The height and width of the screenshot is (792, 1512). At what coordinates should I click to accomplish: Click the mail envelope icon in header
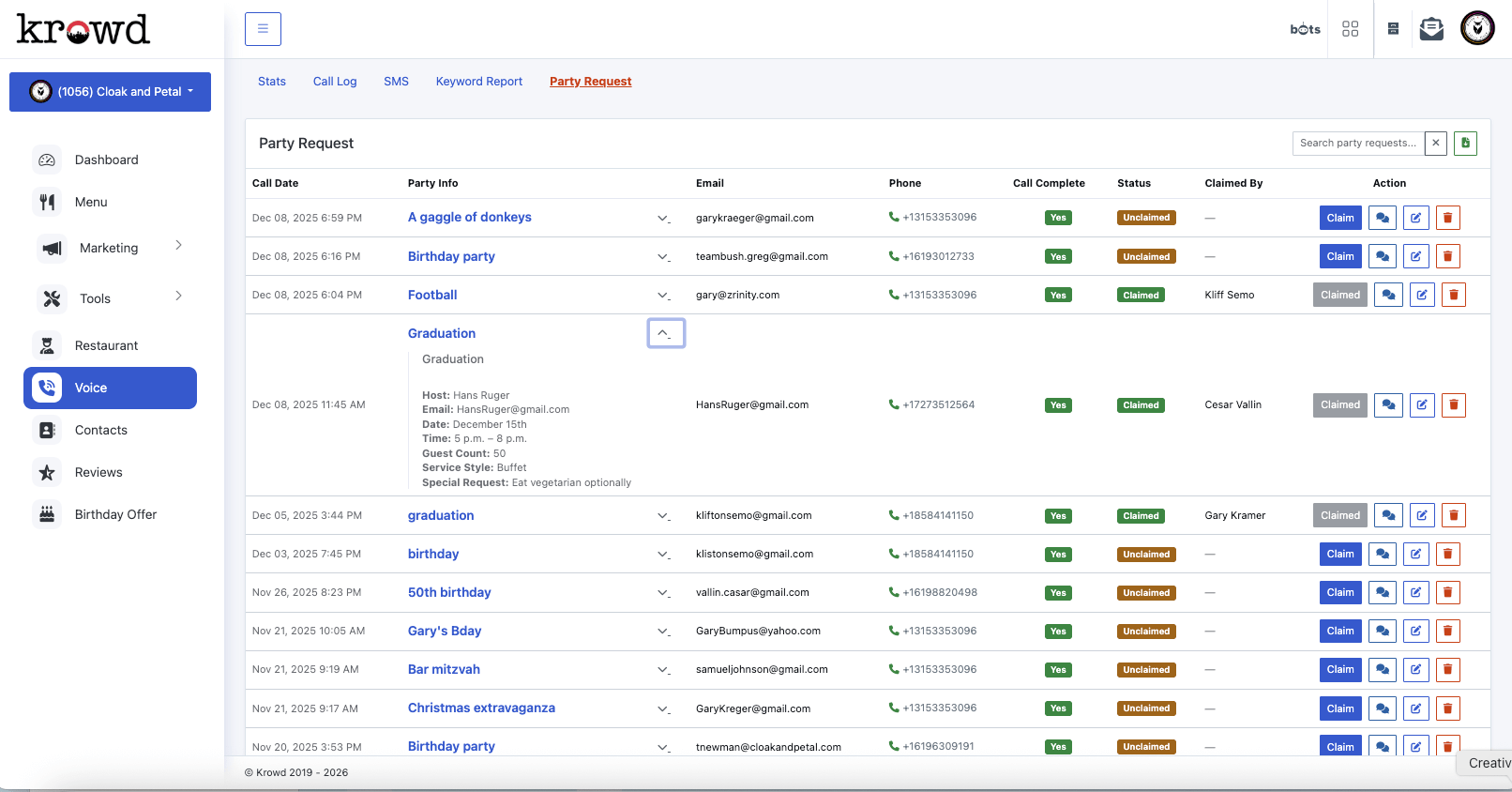coord(1431,29)
